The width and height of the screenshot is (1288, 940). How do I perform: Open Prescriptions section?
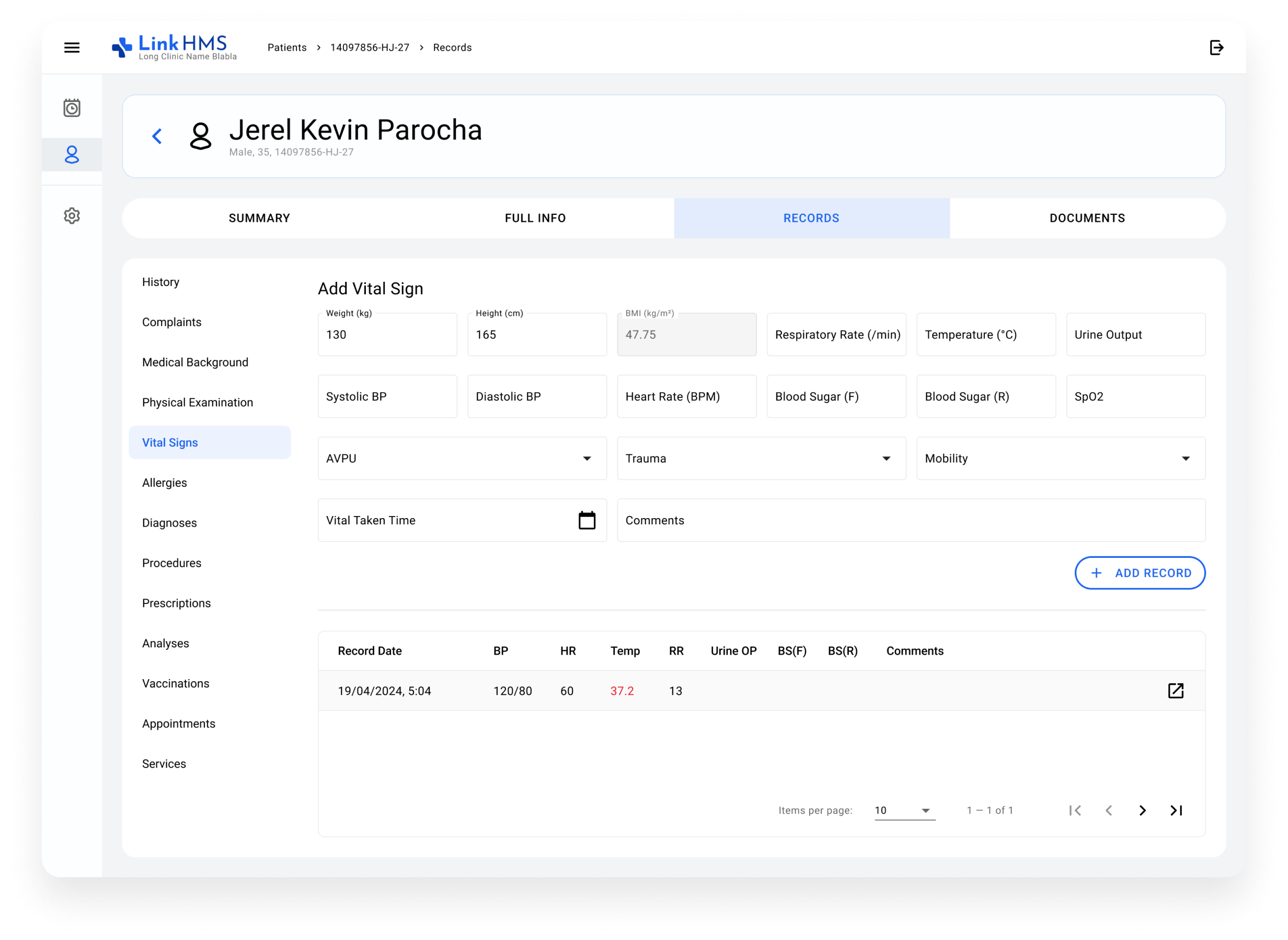[x=210, y=603]
